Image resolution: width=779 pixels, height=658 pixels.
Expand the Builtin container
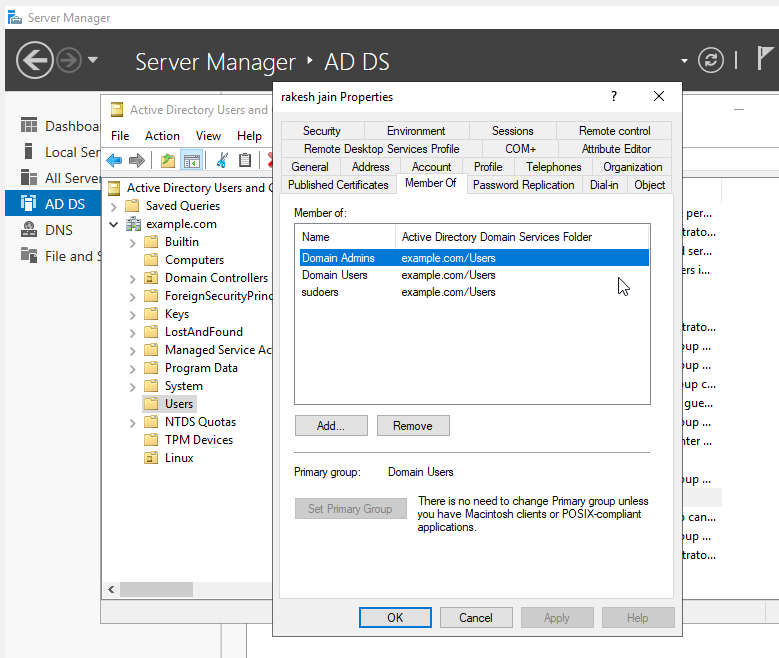tap(133, 243)
